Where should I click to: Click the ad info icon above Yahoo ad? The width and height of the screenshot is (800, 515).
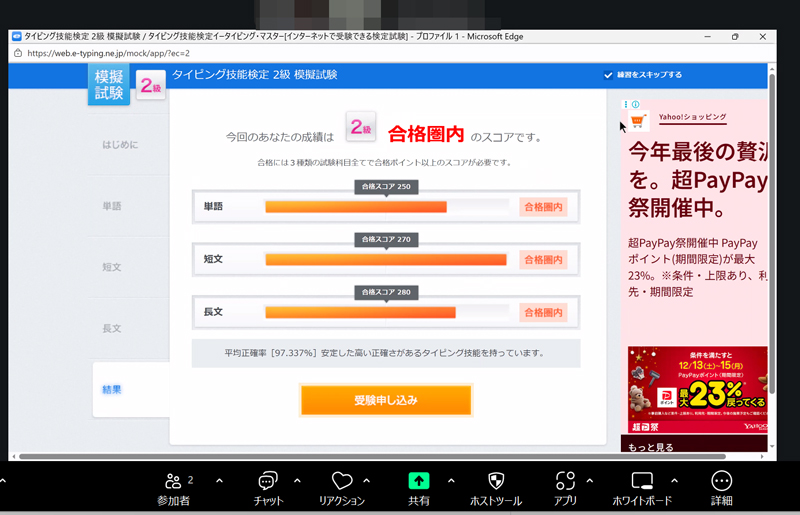pyautogui.click(x=636, y=104)
